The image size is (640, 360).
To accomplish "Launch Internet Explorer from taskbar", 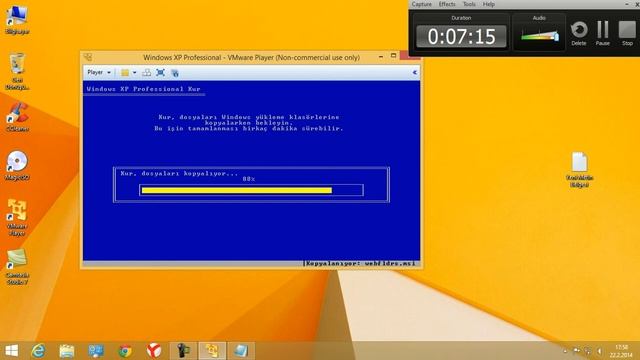I will click(x=38, y=351).
